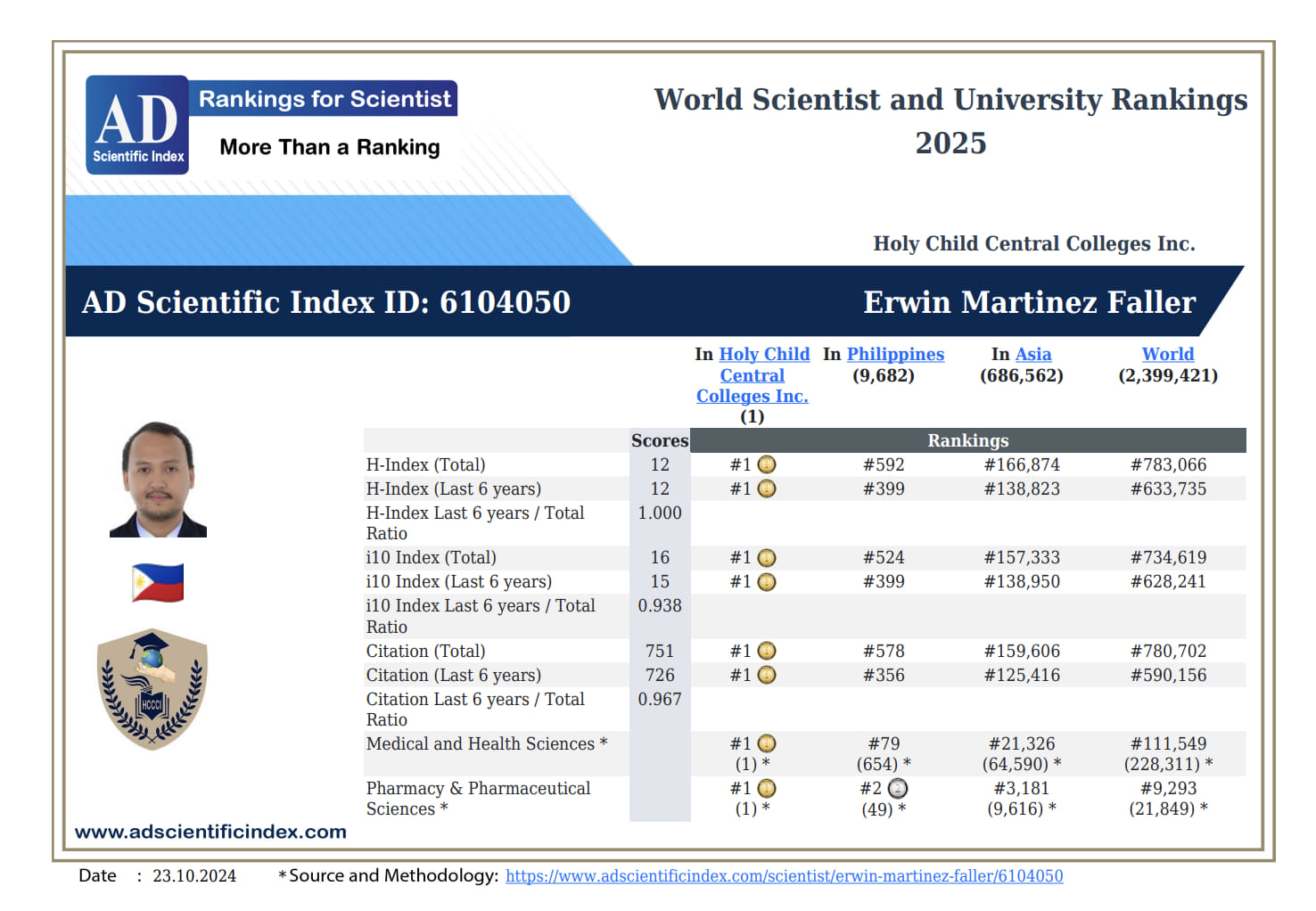Click the Asia rank #138,950

coord(1022,581)
